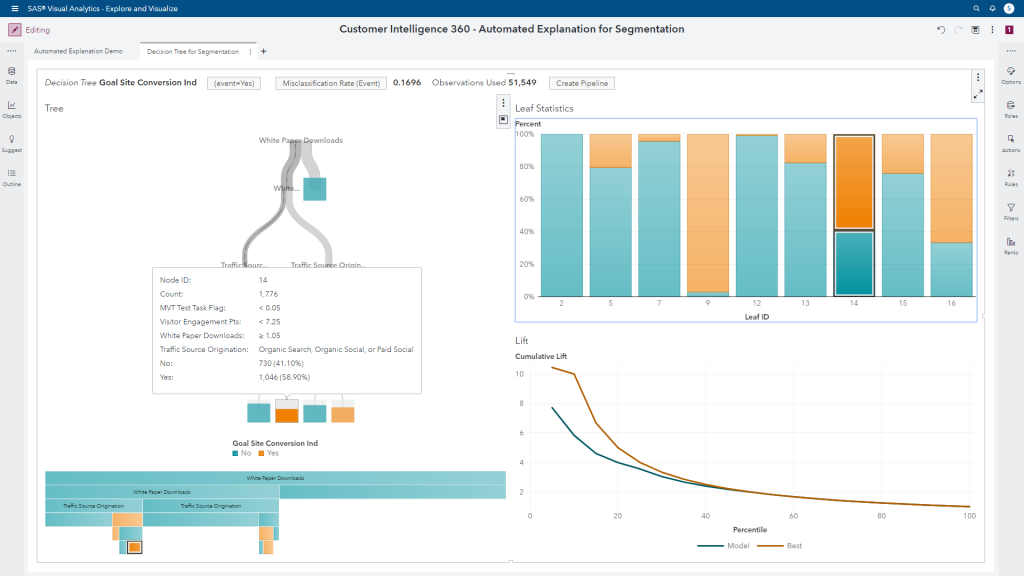Click the Create Pipeline button
Viewport: 1024px width, 576px height.
[582, 83]
